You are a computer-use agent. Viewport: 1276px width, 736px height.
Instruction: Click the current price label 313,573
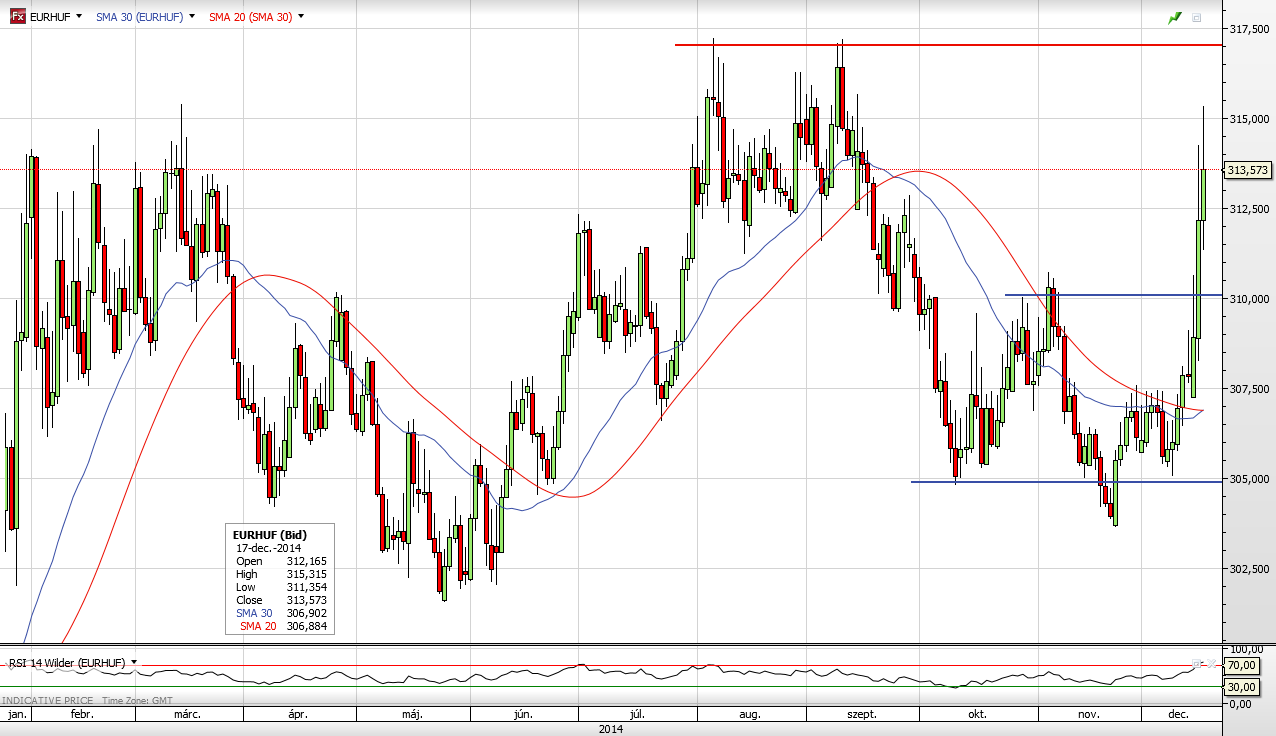click(x=1247, y=170)
